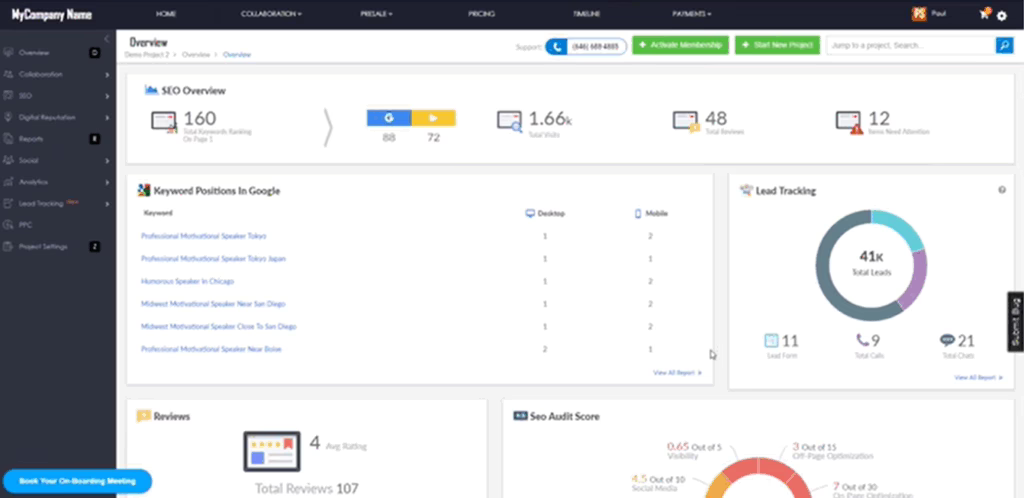This screenshot has height=498, width=1024.
Task: Click the support phone icon
Action: pos(556,46)
